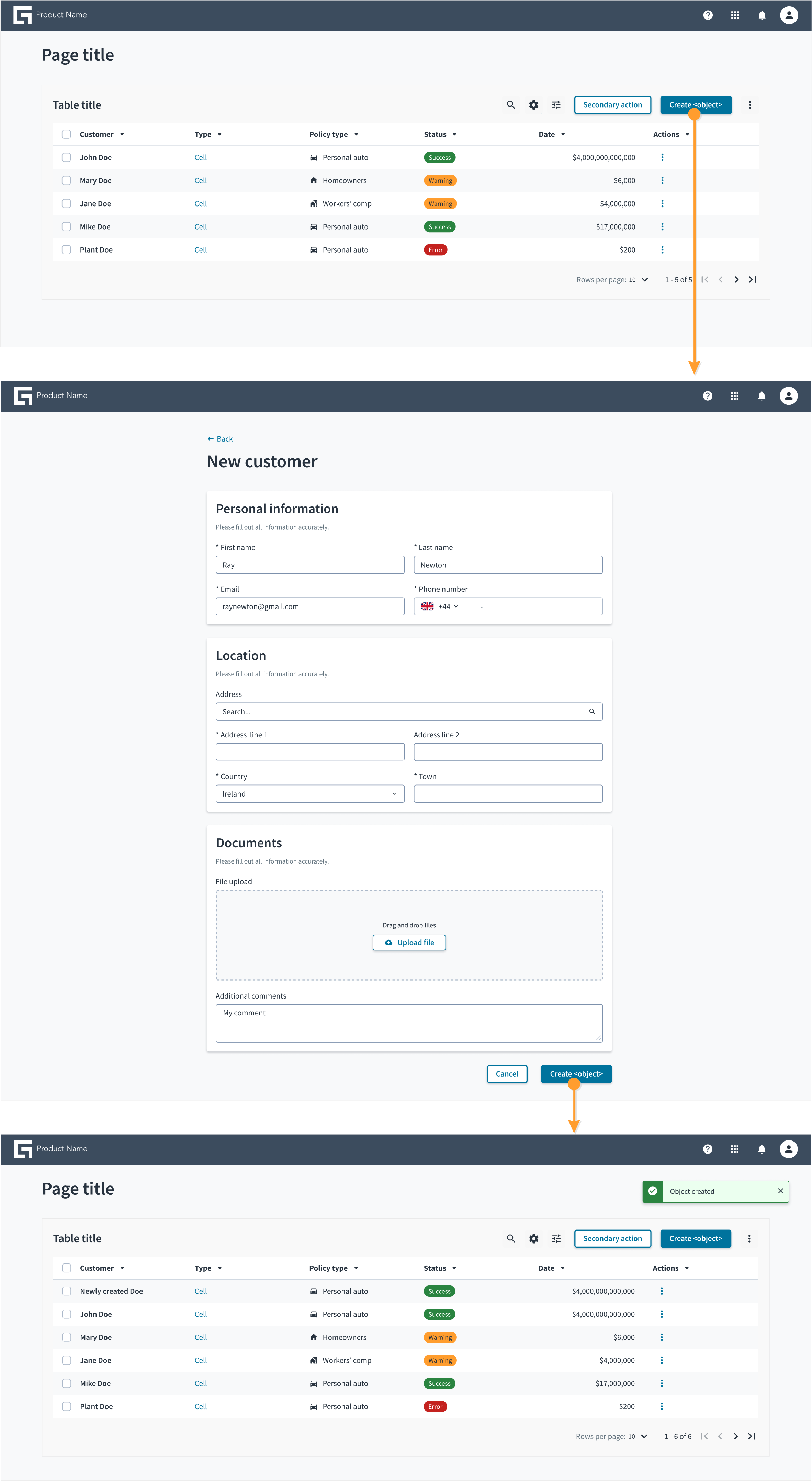Open the apps grid in the top header
812x1481 pixels.
734,15
